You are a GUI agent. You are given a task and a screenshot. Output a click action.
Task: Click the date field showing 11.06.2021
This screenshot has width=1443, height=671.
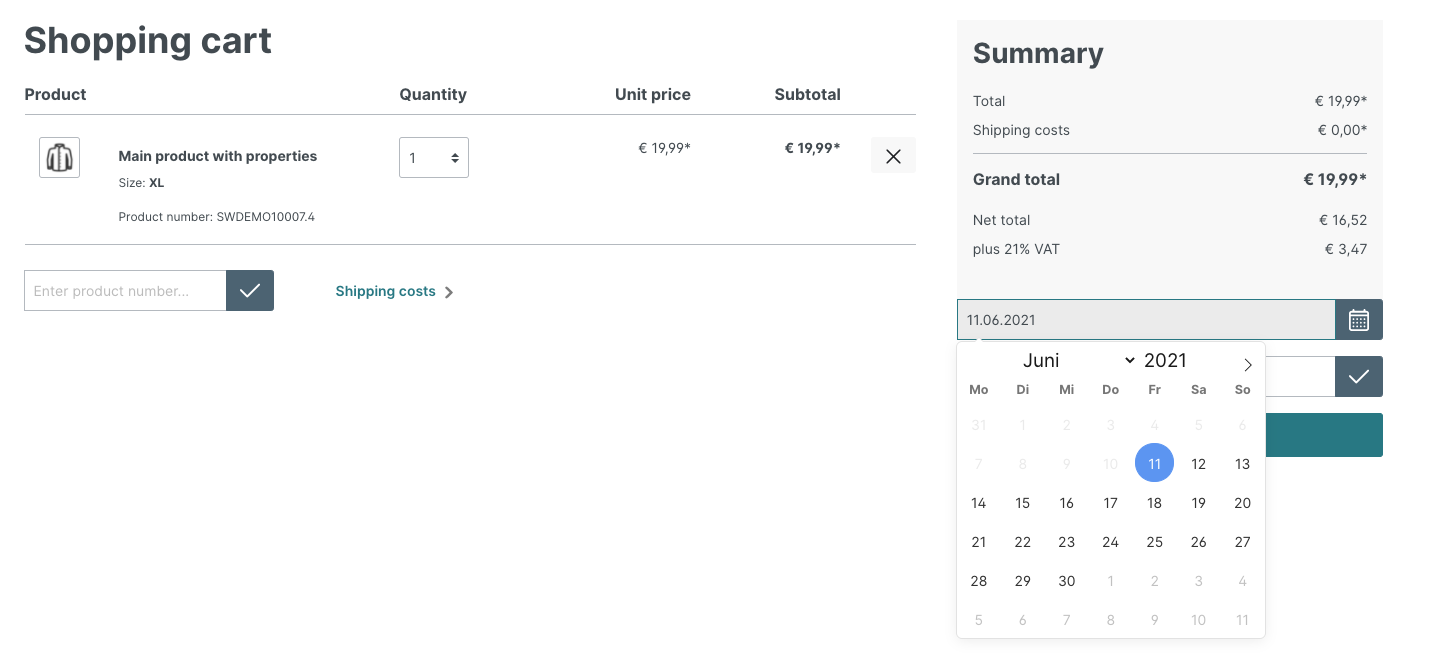1145,320
